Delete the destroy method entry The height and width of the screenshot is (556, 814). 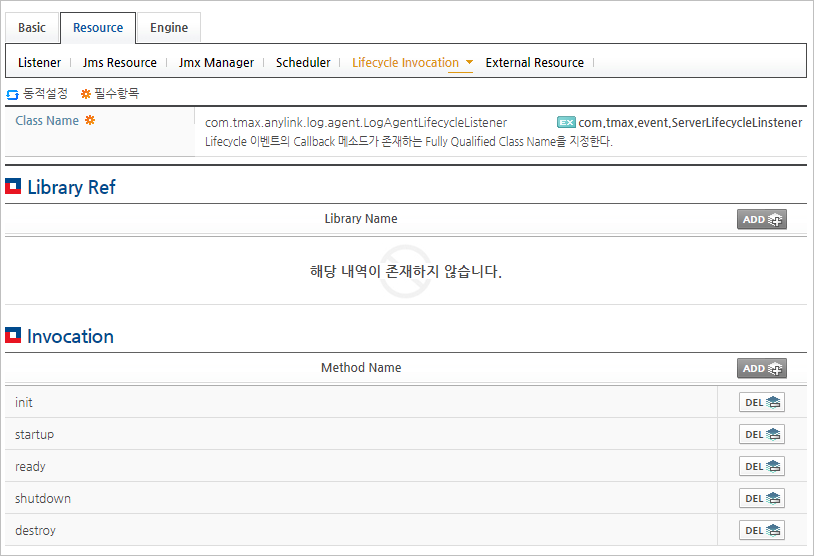(x=761, y=530)
